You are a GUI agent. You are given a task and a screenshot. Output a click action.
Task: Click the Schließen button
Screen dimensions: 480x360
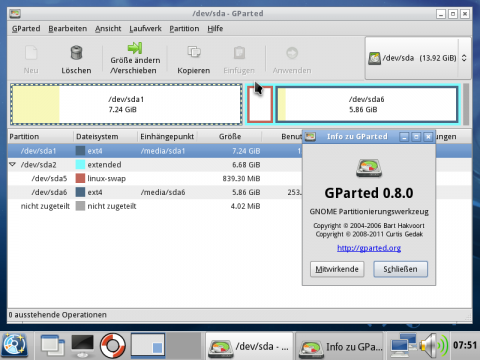(x=400, y=269)
